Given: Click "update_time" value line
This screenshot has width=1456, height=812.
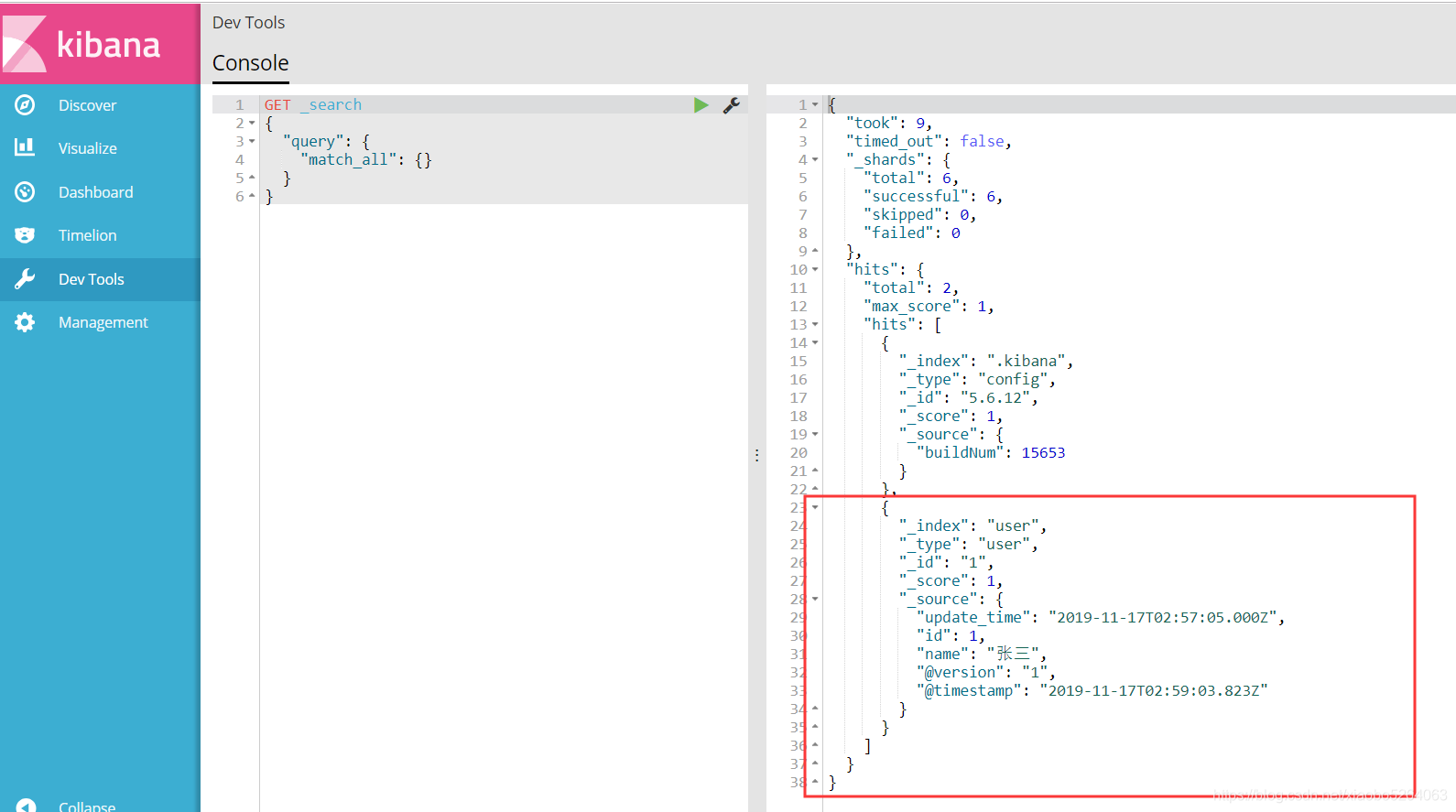Looking at the screenshot, I should tap(1101, 617).
